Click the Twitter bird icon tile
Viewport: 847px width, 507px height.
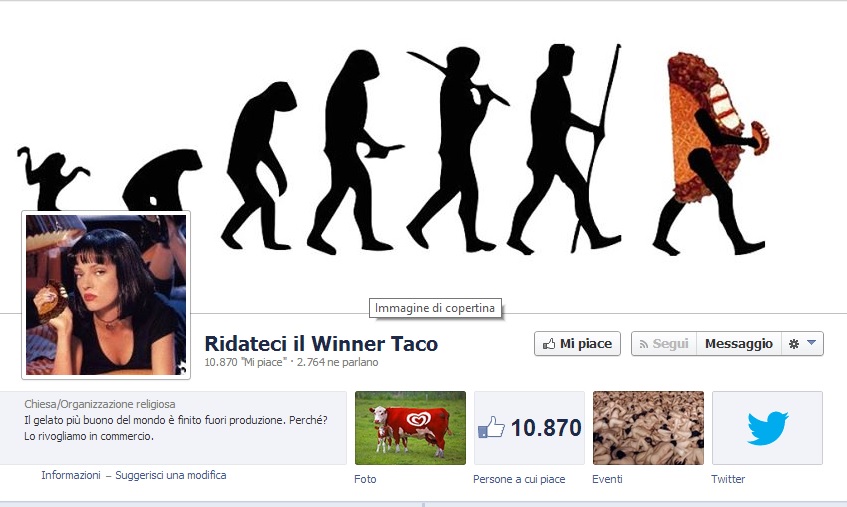[767, 428]
